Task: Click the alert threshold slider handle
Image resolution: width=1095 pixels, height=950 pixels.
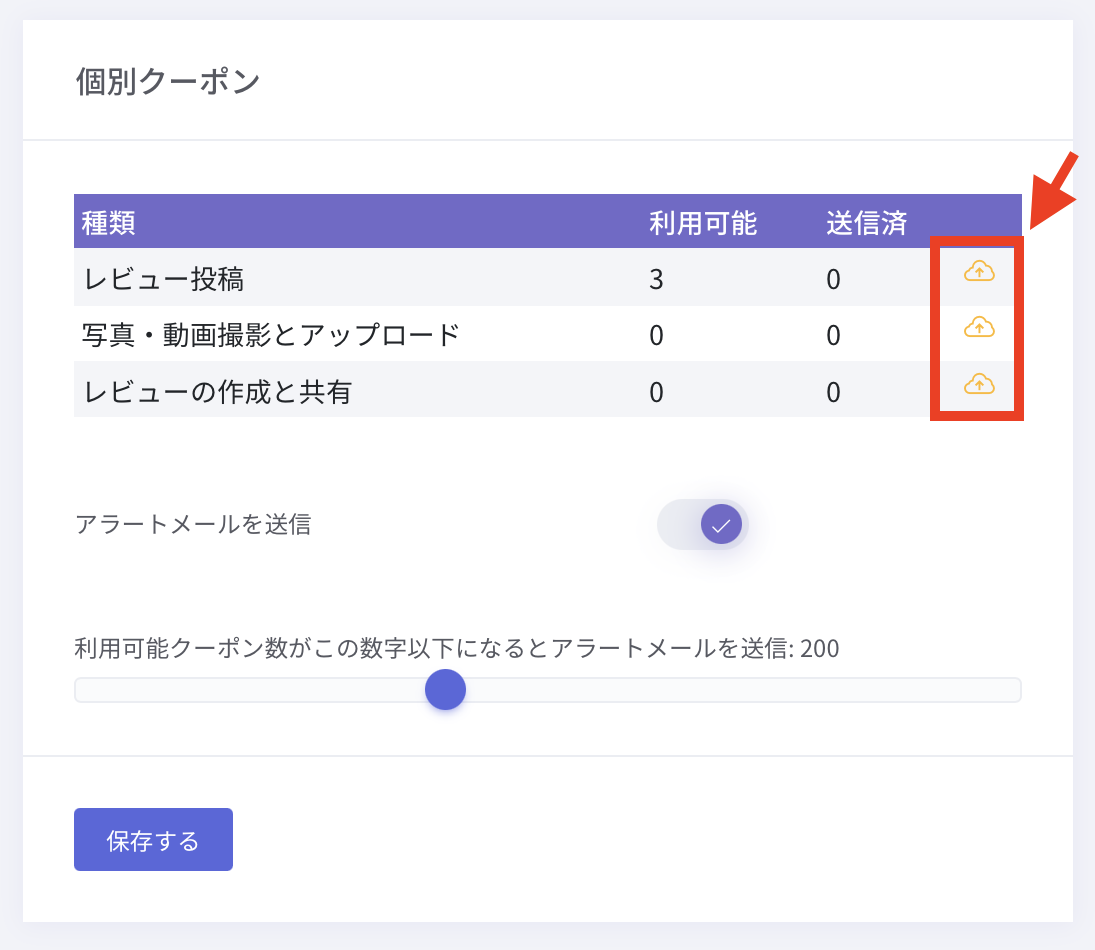Action: click(x=445, y=690)
